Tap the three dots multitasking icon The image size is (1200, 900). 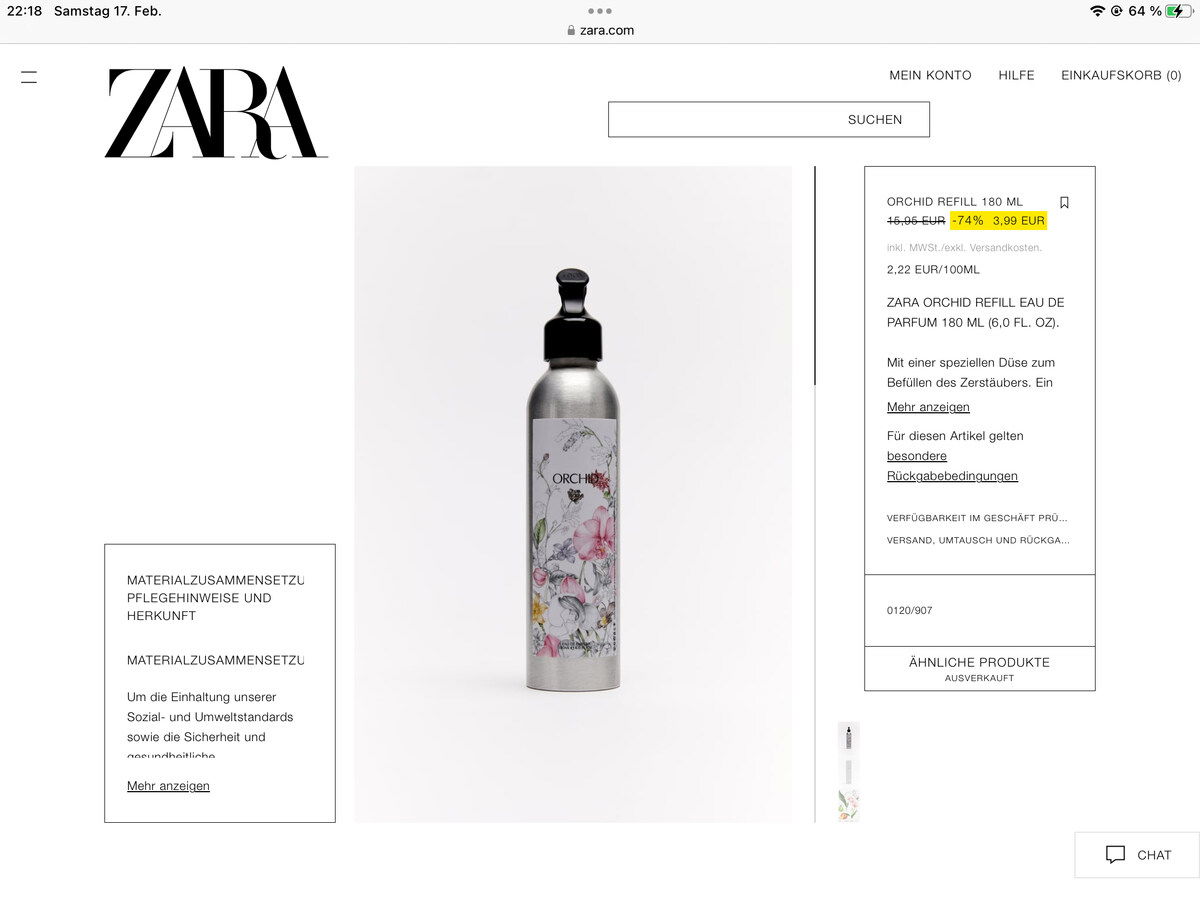(x=600, y=11)
